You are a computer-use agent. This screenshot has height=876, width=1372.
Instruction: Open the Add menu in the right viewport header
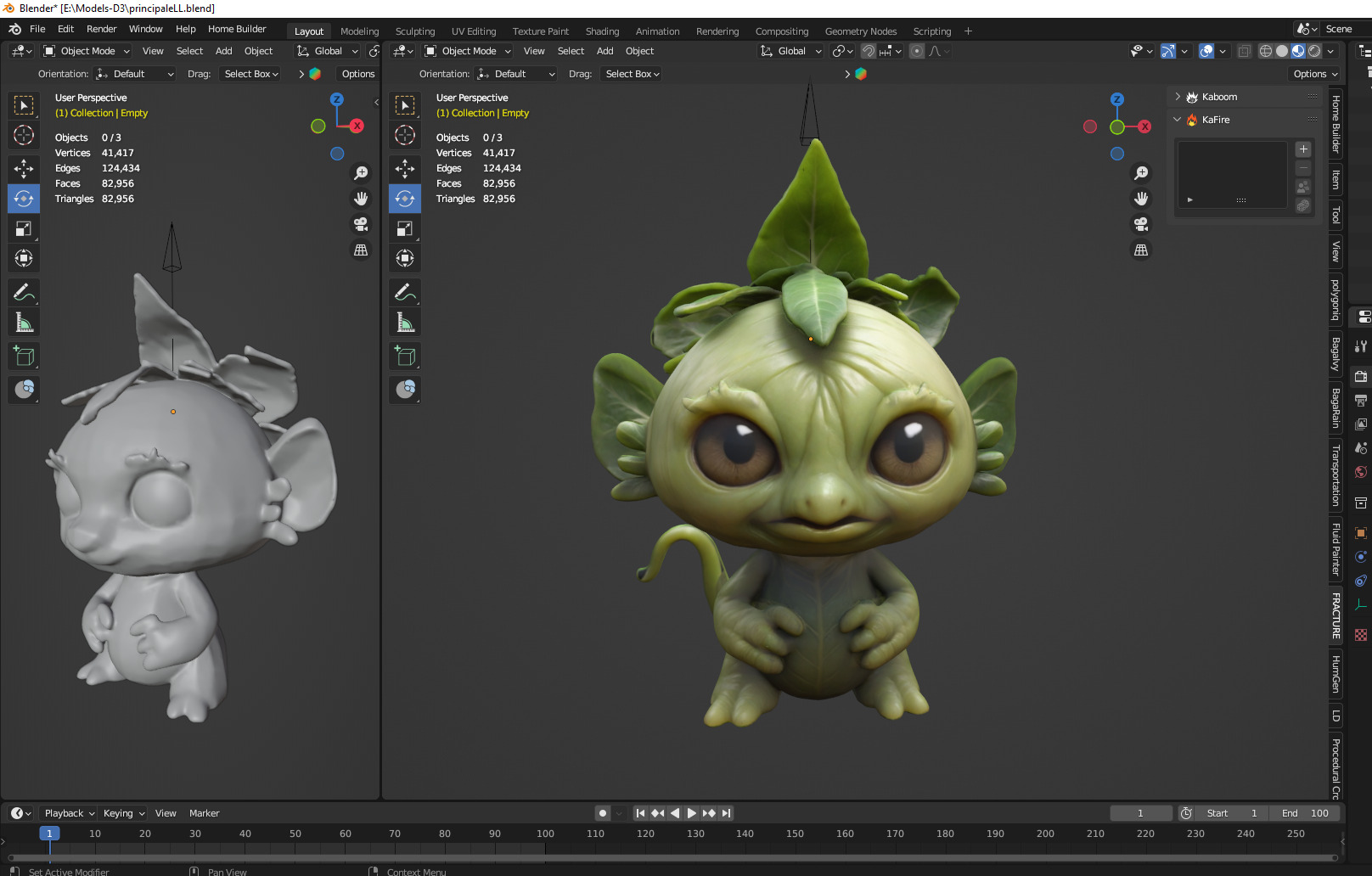604,51
